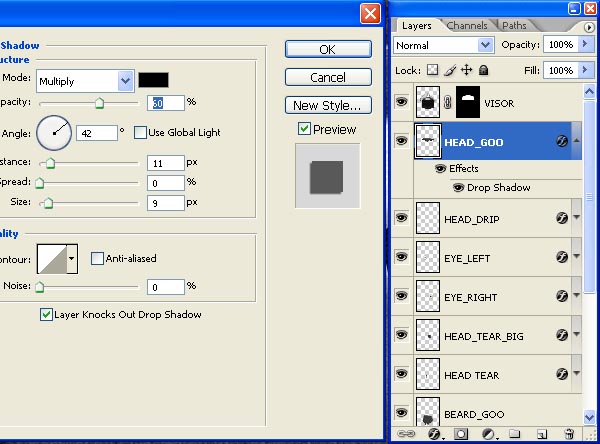The image size is (600, 444).
Task: Click link layers icon at panel bottom
Action: [406, 434]
